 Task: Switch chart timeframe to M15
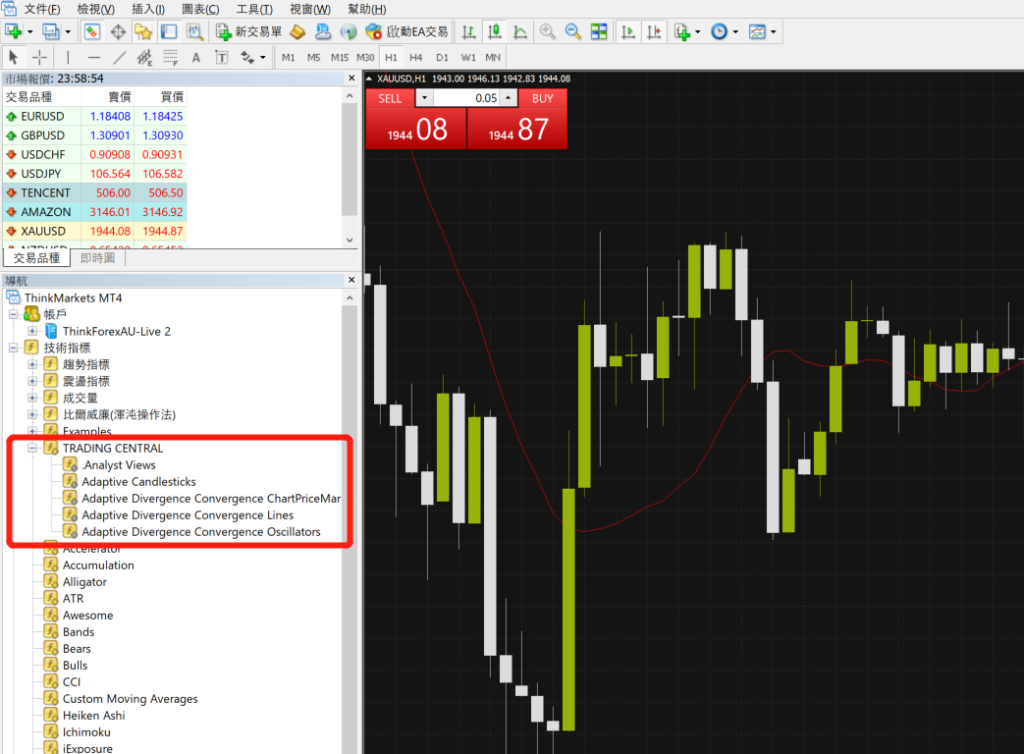point(340,57)
